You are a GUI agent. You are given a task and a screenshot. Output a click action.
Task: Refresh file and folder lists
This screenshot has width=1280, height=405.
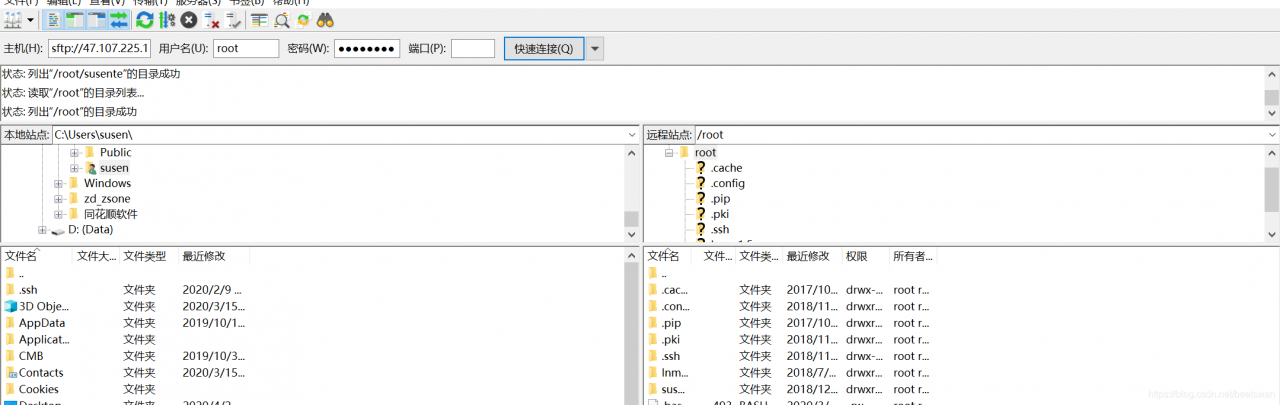[145, 19]
